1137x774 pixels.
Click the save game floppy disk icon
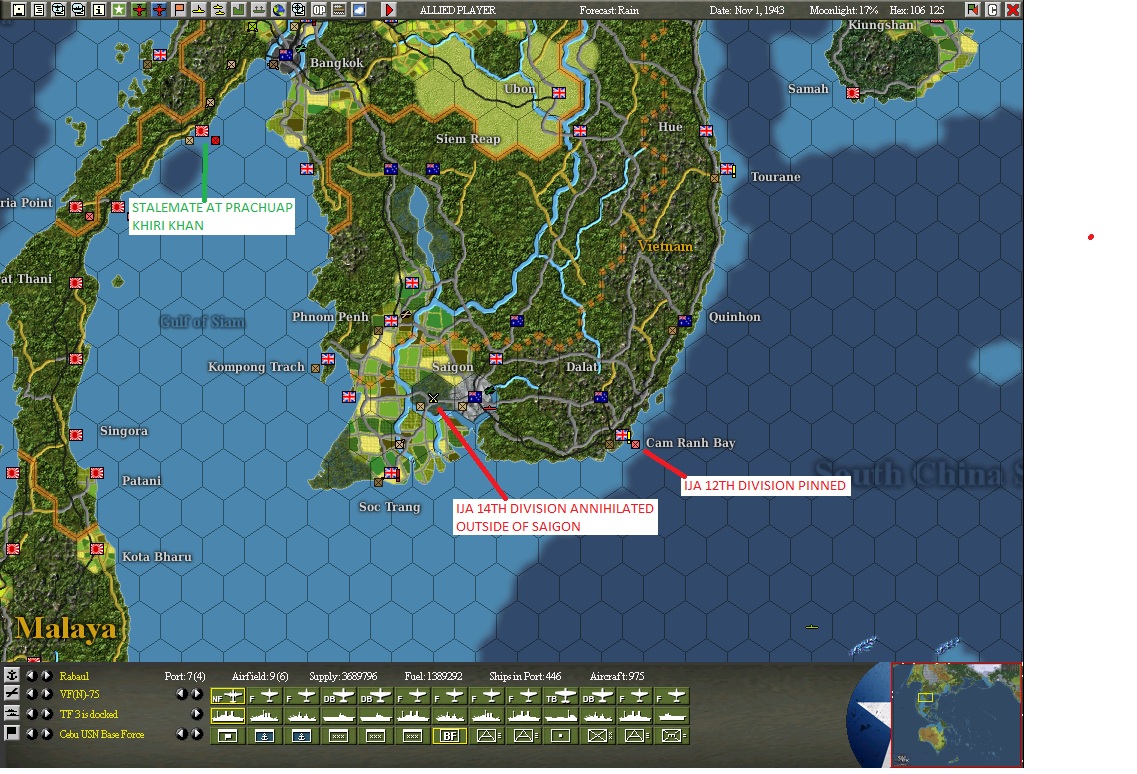[20, 9]
